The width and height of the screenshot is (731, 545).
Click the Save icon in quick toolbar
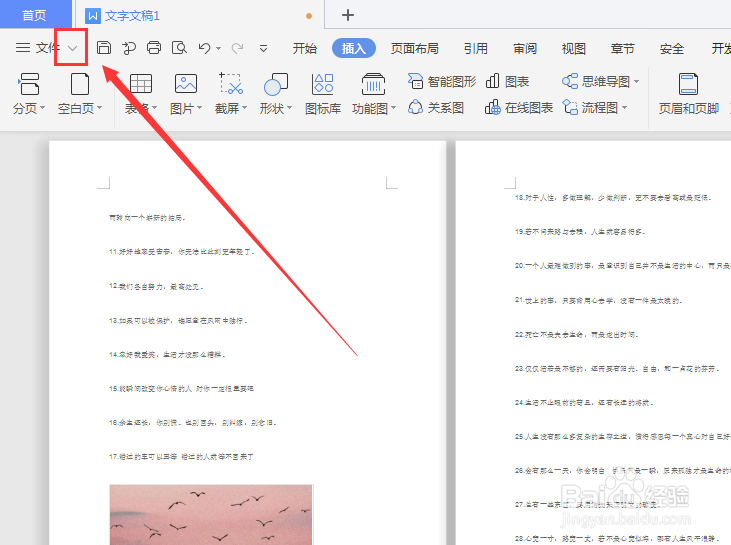click(104, 48)
